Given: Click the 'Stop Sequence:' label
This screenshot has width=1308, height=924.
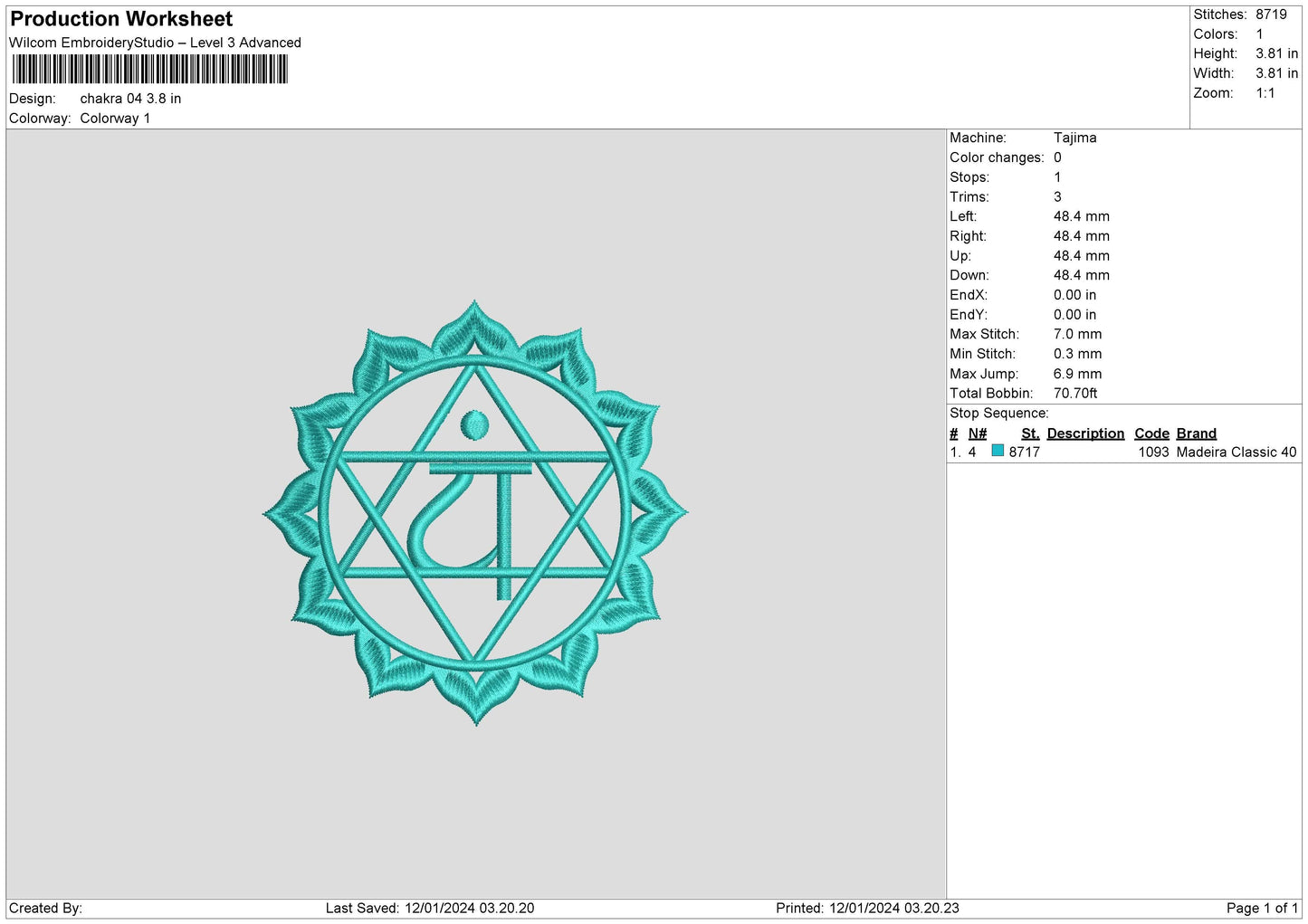Looking at the screenshot, I should (999, 414).
